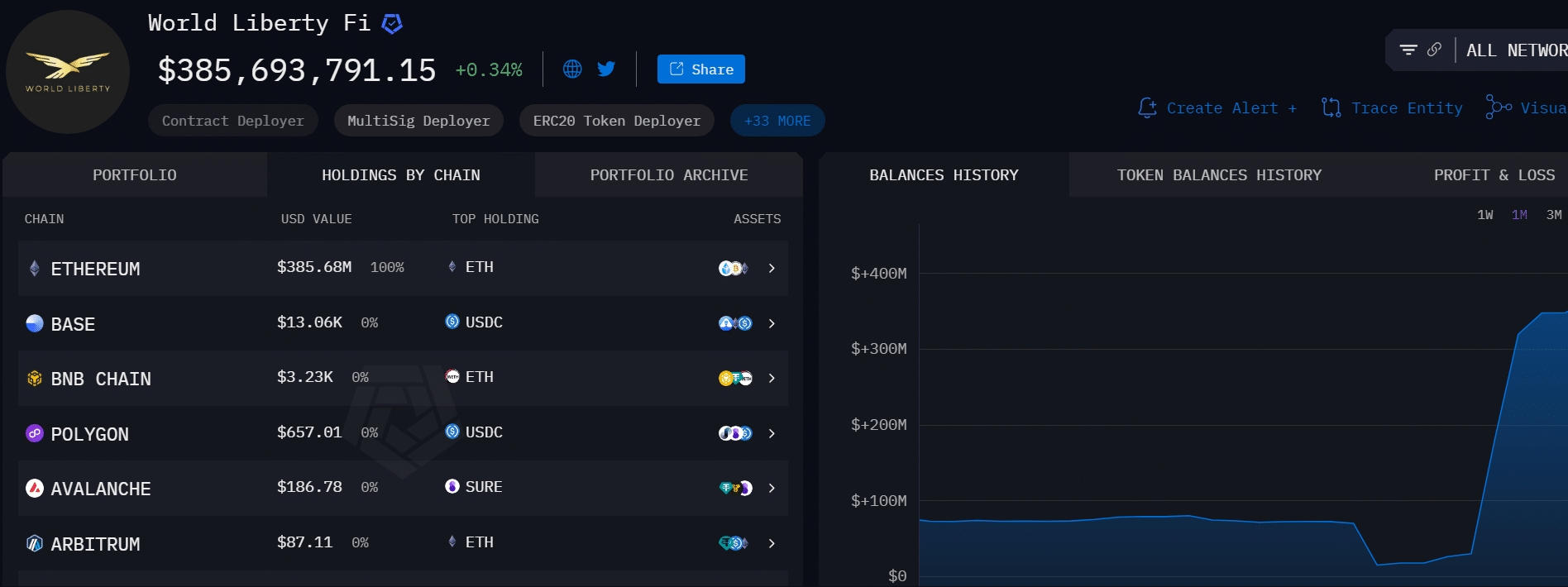Expand the Ethereum row chevron
Screen dimensions: 1568x587
[x=772, y=268]
